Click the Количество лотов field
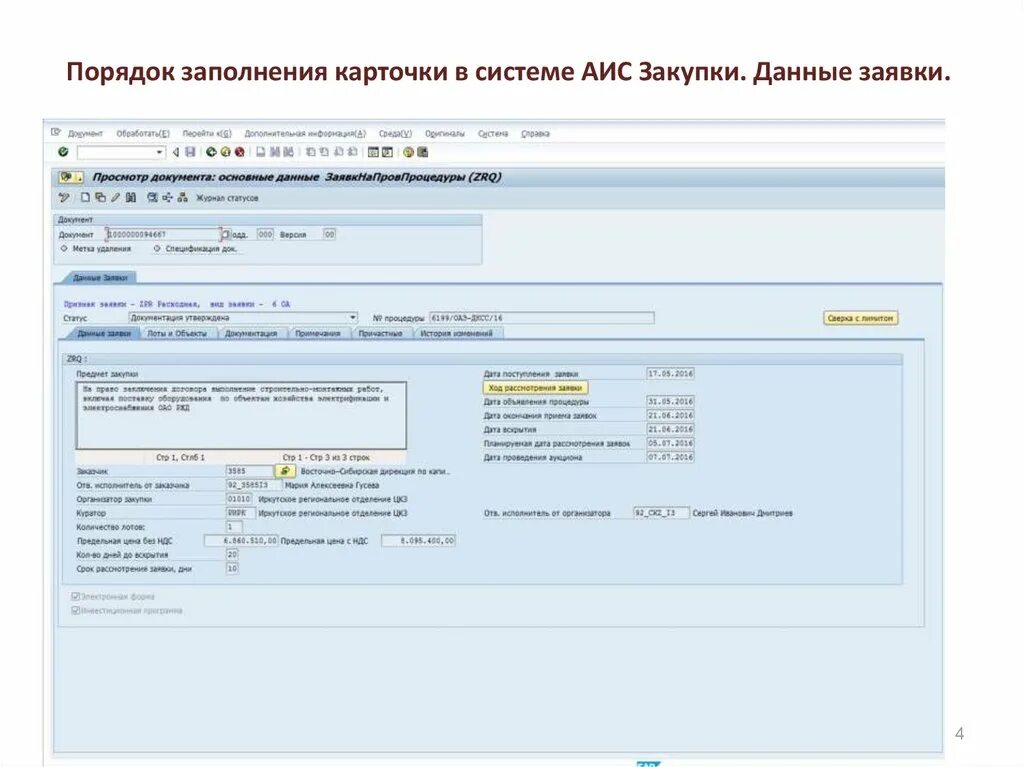This screenshot has width=1024, height=767. 234,527
